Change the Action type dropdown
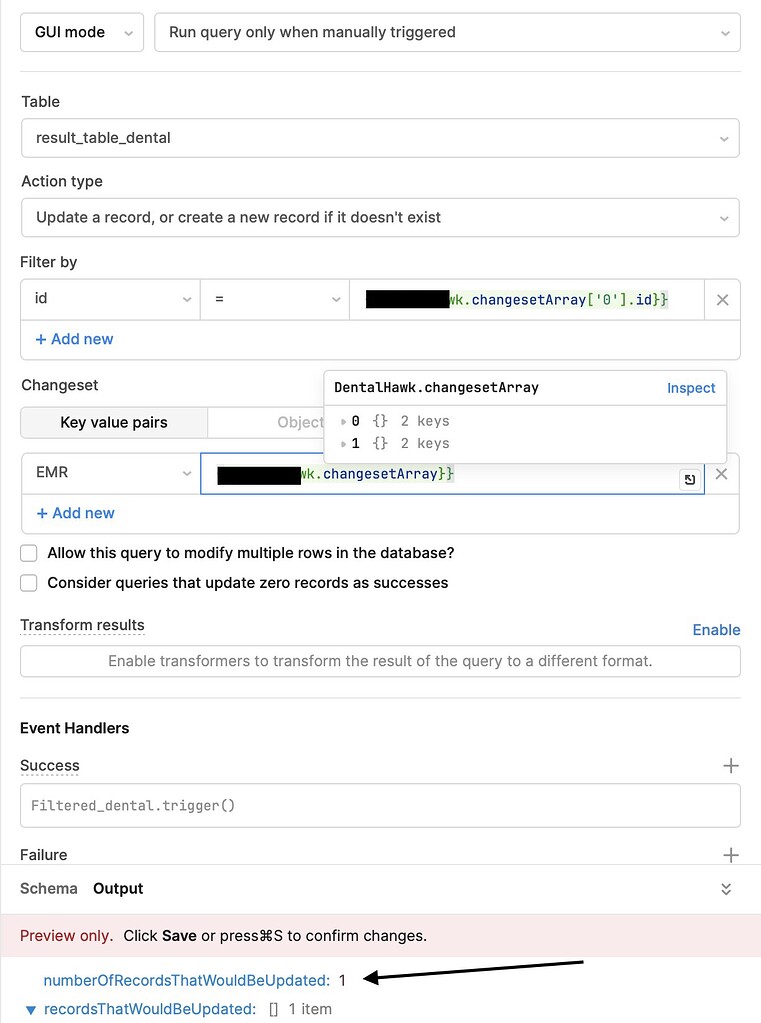761x1023 pixels. pos(380,218)
